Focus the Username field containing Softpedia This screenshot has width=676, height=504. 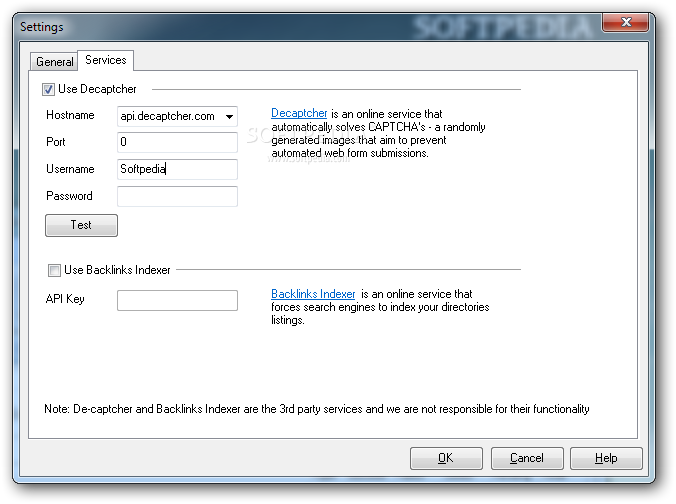point(177,169)
